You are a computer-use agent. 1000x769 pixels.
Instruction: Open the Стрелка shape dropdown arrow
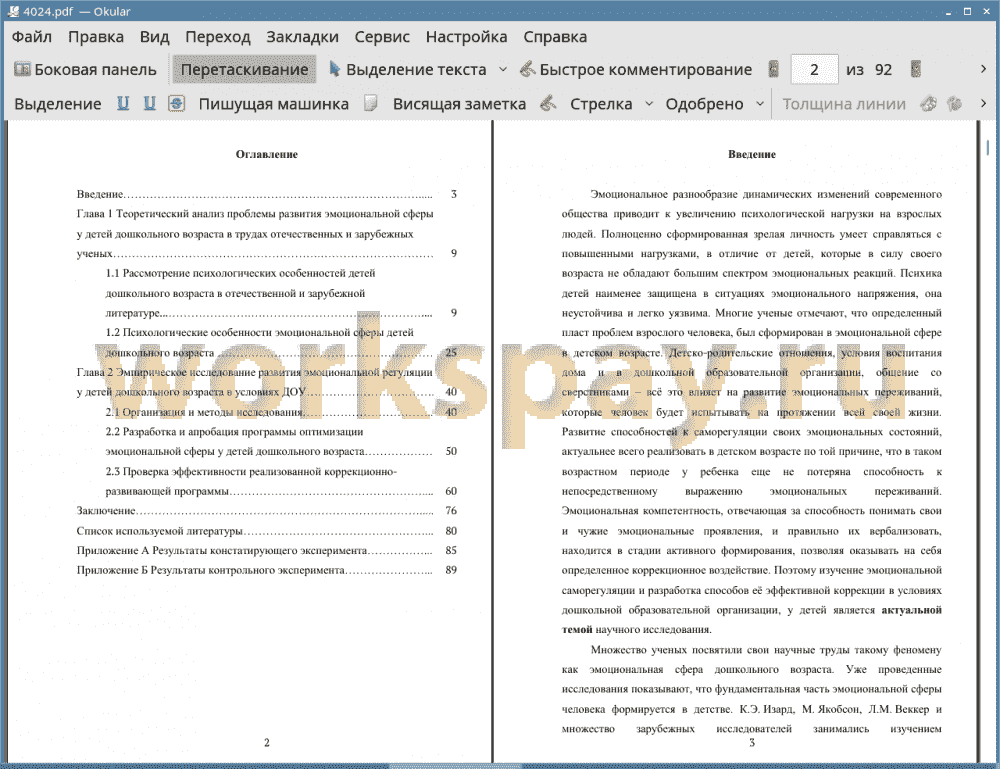coord(649,103)
